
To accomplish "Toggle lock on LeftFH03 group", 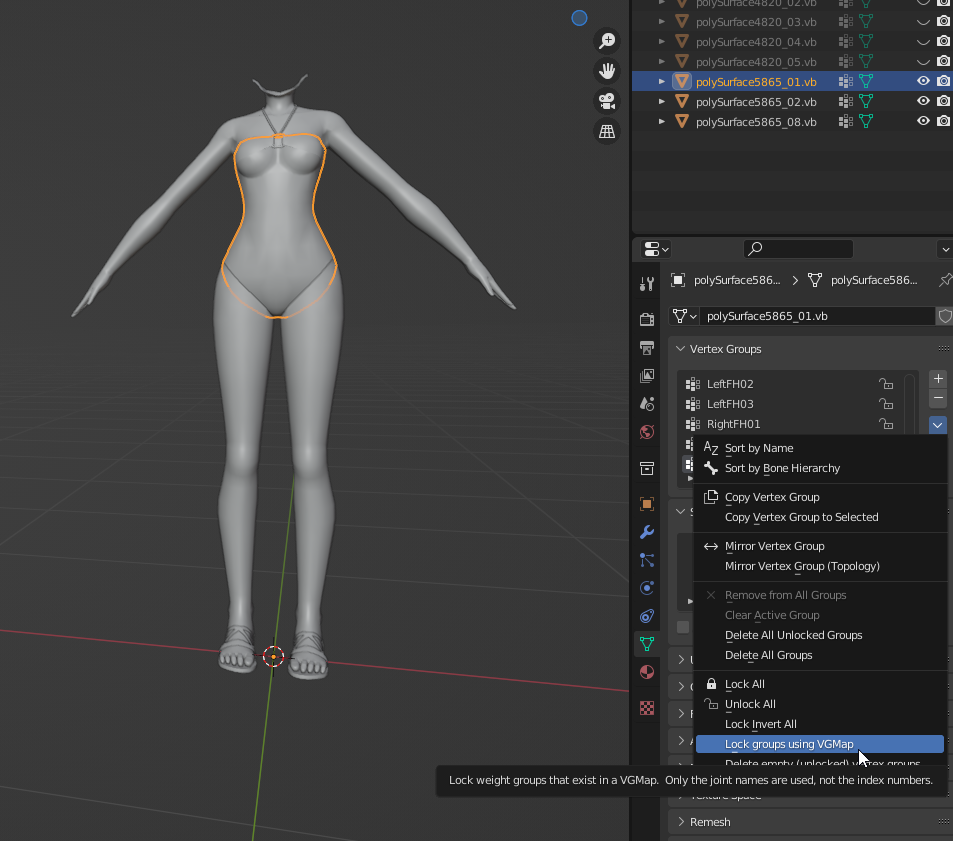I will click(x=886, y=404).
